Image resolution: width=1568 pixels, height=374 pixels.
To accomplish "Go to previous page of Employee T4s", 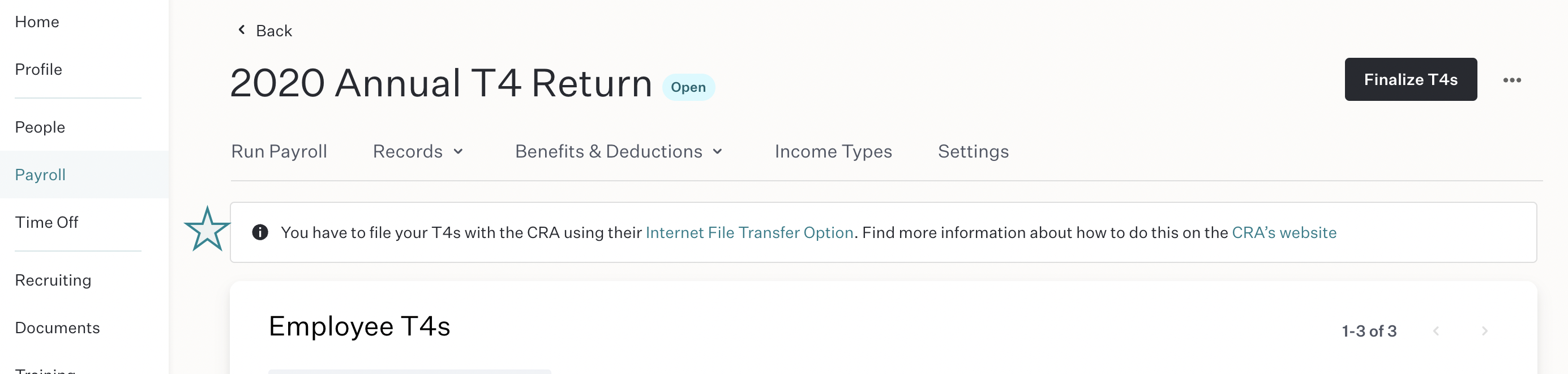I will pos(1436,331).
